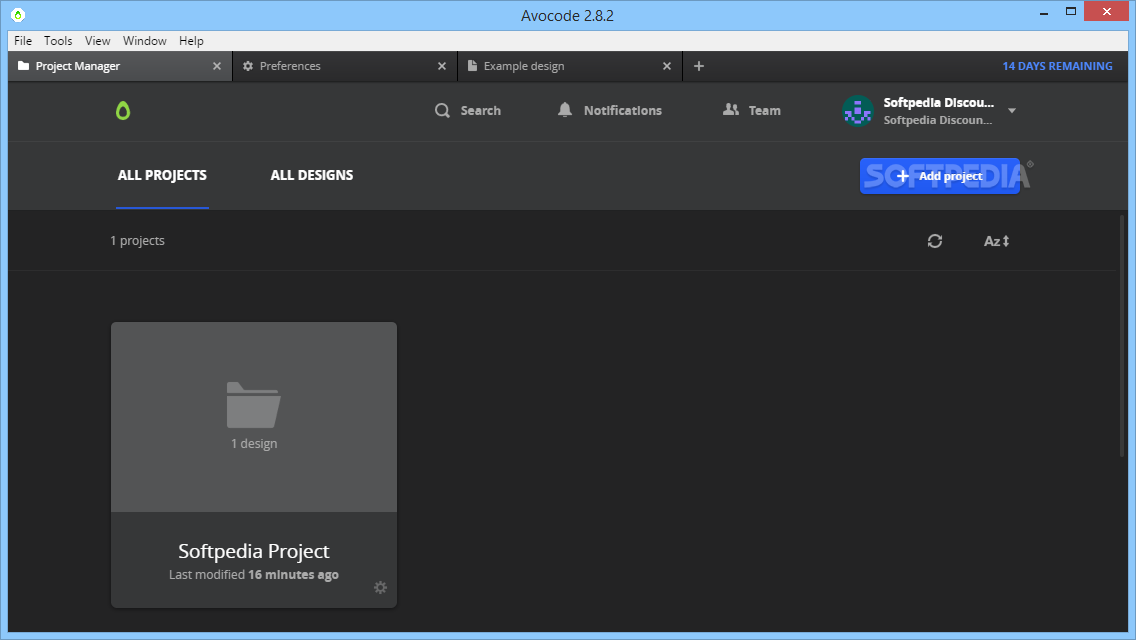Open the Softpedia Project folder thumbnail
The width and height of the screenshot is (1136, 640).
tap(254, 417)
